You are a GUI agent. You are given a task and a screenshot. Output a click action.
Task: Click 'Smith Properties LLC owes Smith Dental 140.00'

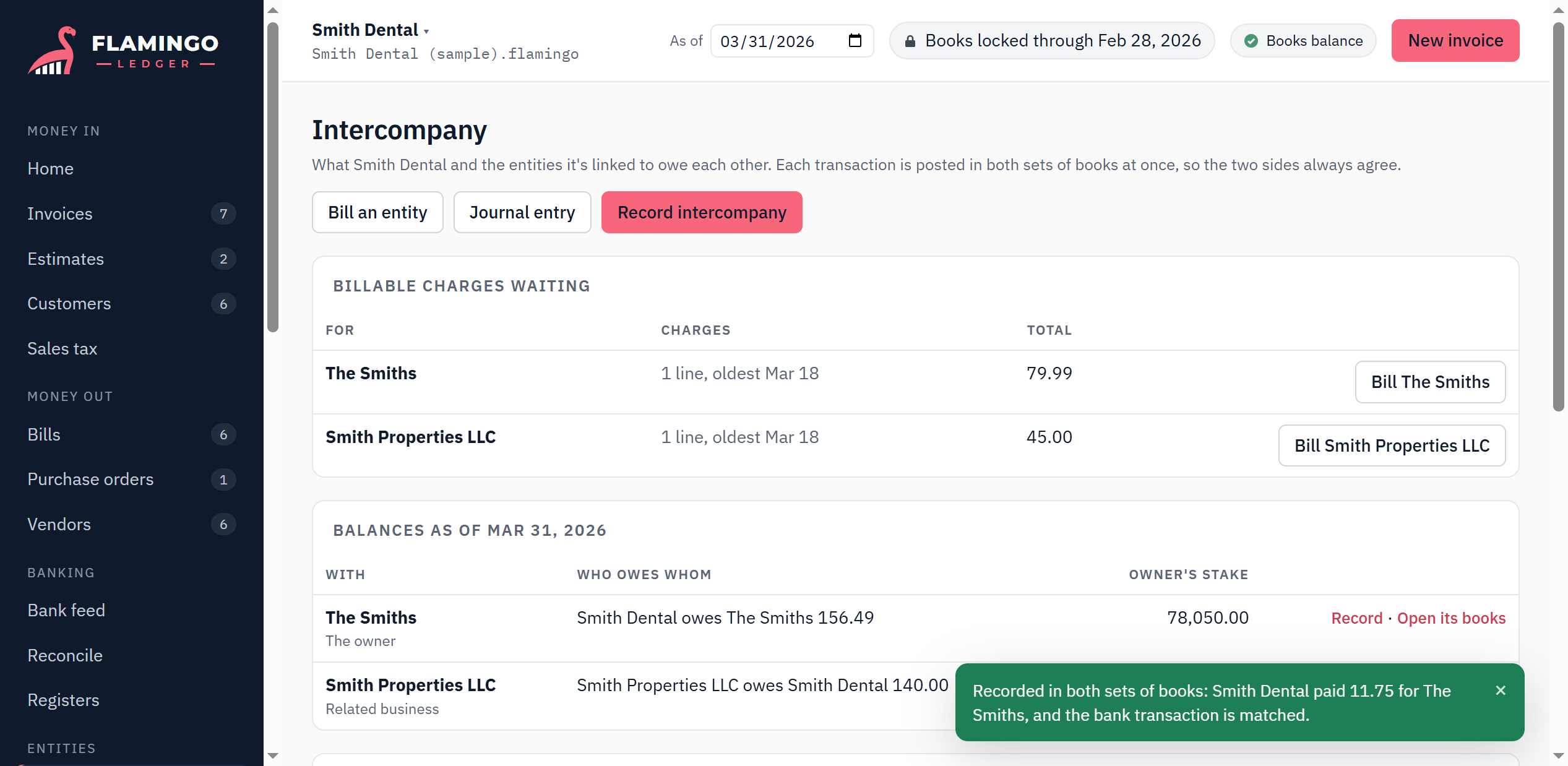[762, 685]
